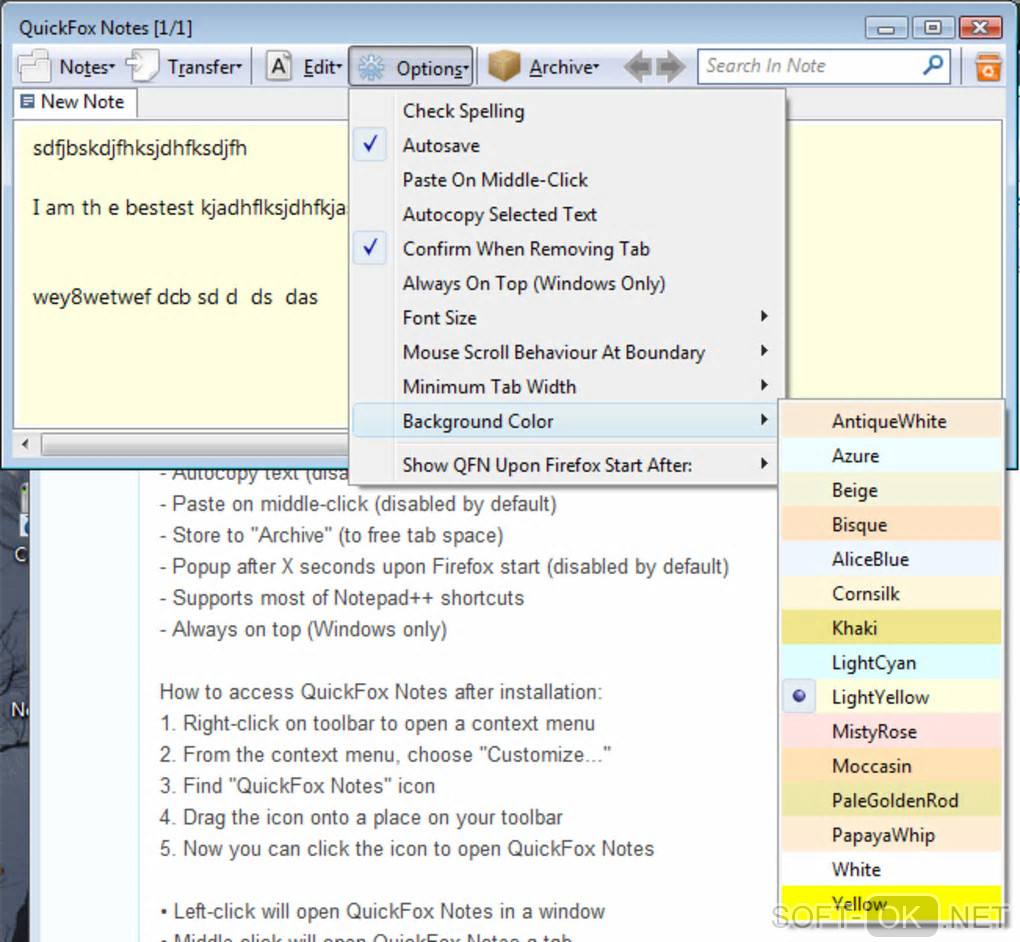Click 'Drag the icon onto a place' step
1020x942 pixels.
(361, 817)
